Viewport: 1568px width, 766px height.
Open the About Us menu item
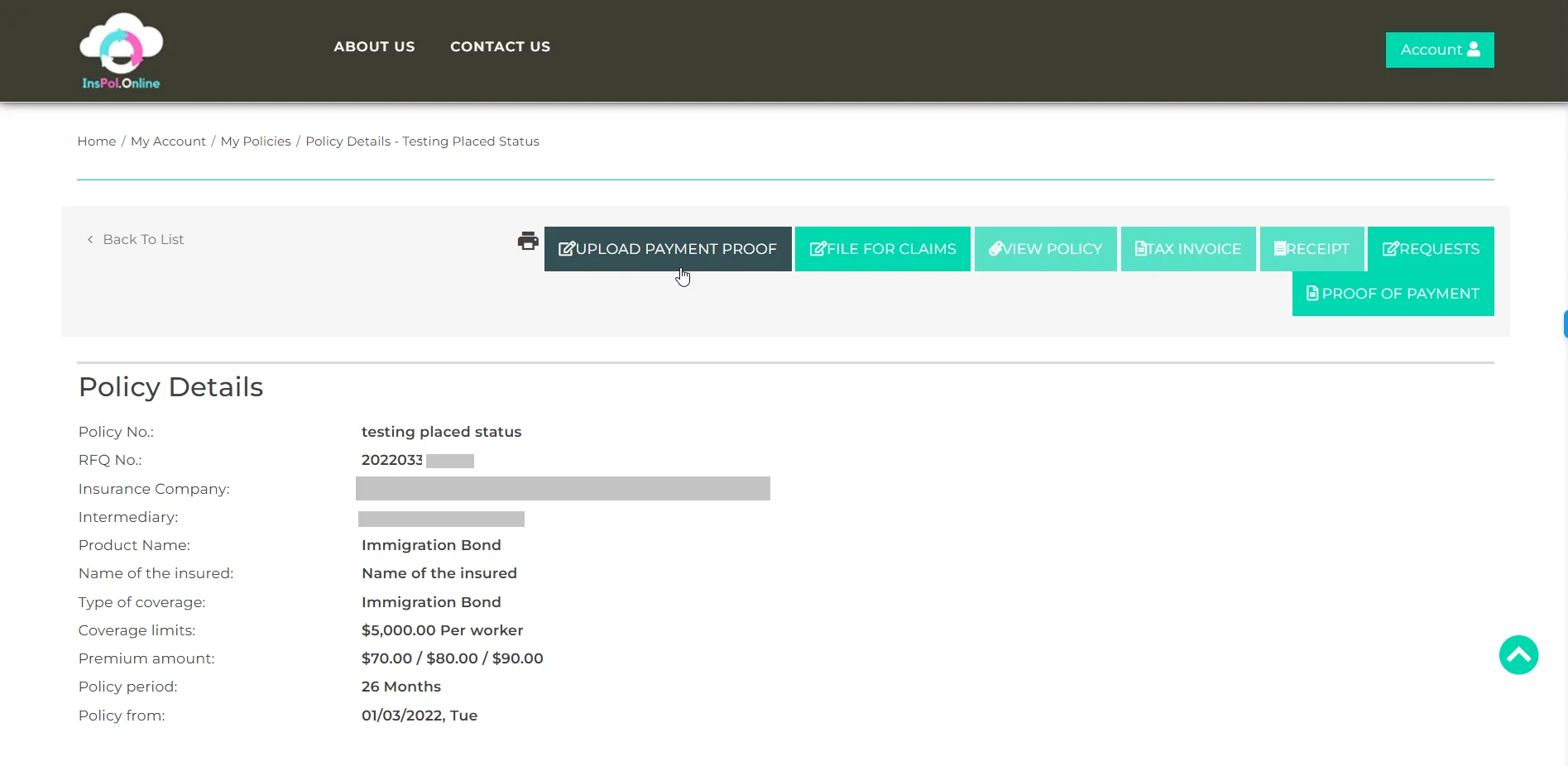pyautogui.click(x=374, y=46)
